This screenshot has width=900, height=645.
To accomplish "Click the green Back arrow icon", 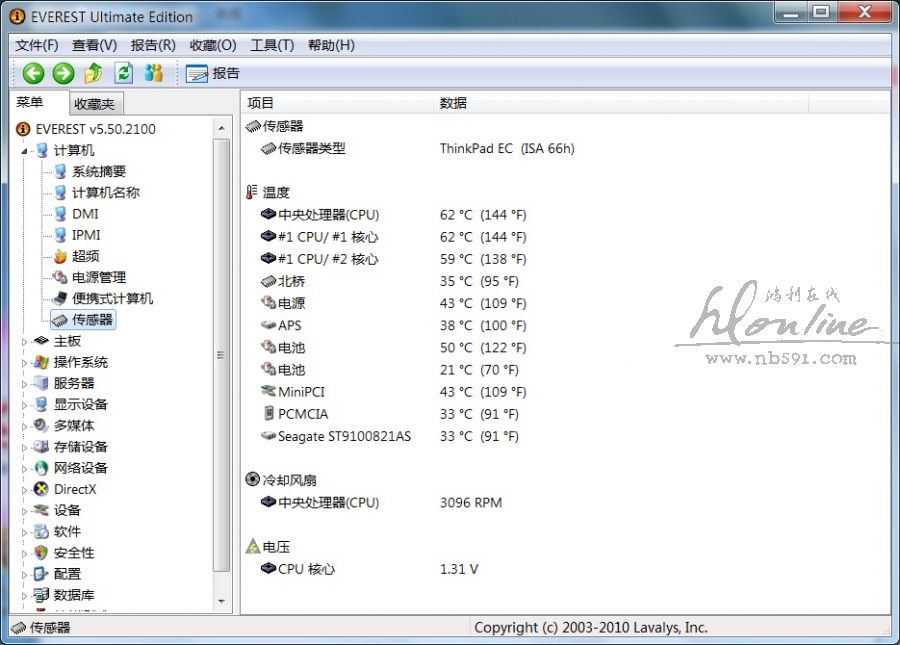I will (33, 73).
